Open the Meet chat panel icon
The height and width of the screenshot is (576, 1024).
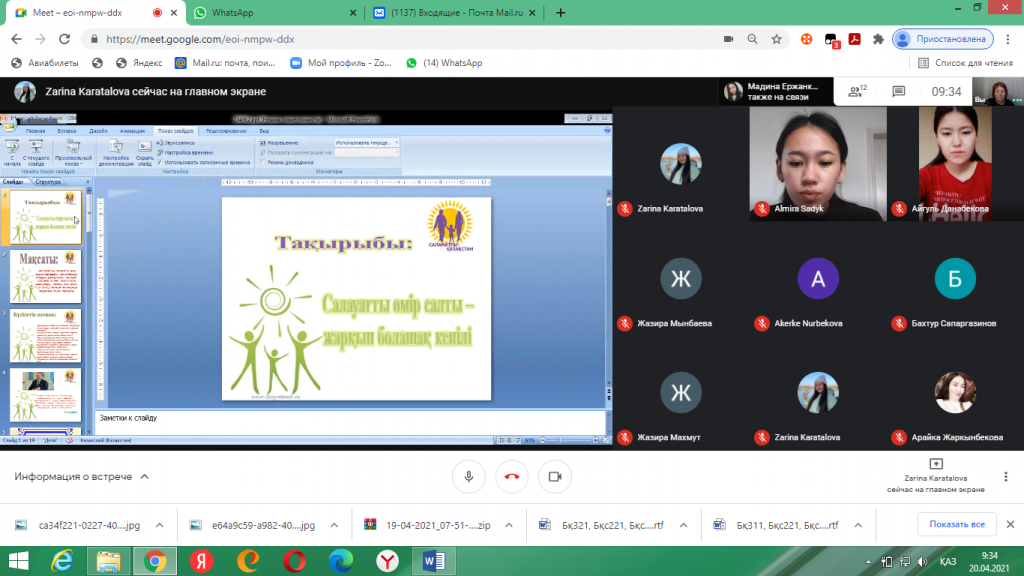click(x=898, y=91)
